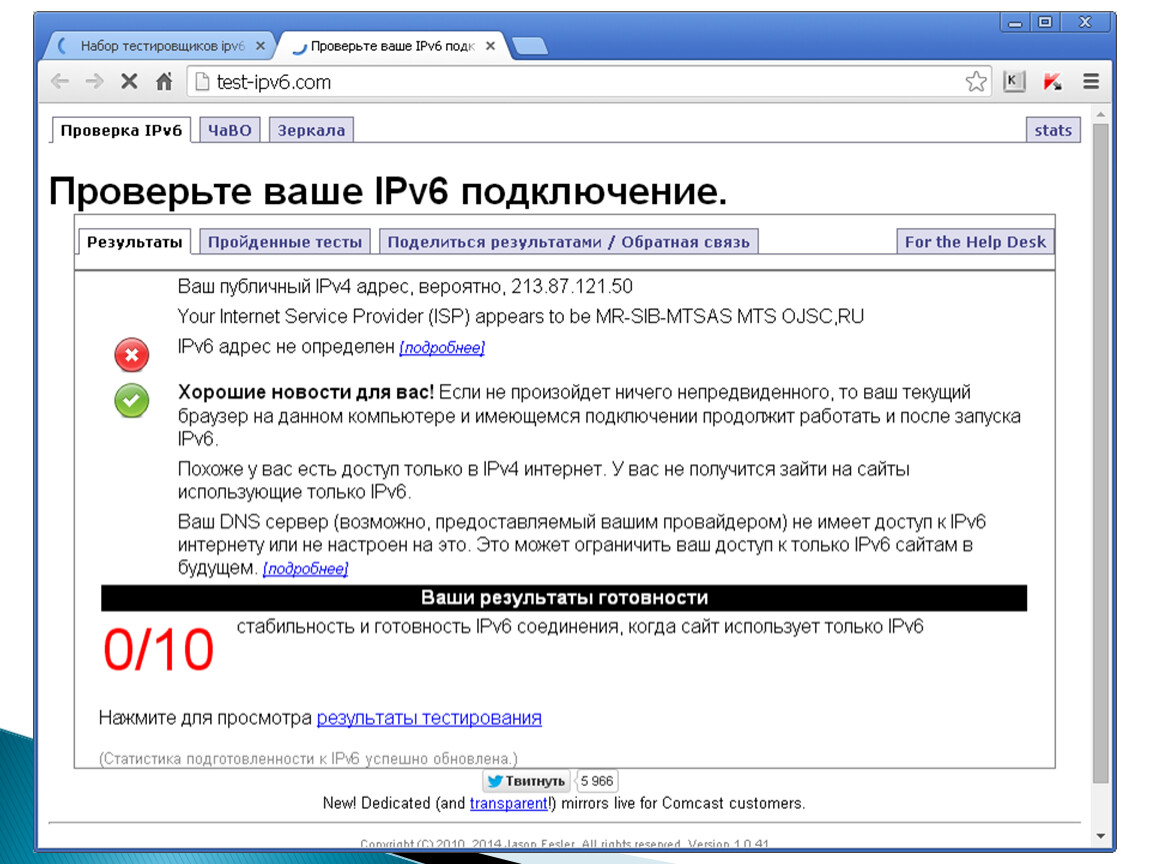Open the Зеркала tab
The image size is (1150, 864).
pyautogui.click(x=311, y=130)
